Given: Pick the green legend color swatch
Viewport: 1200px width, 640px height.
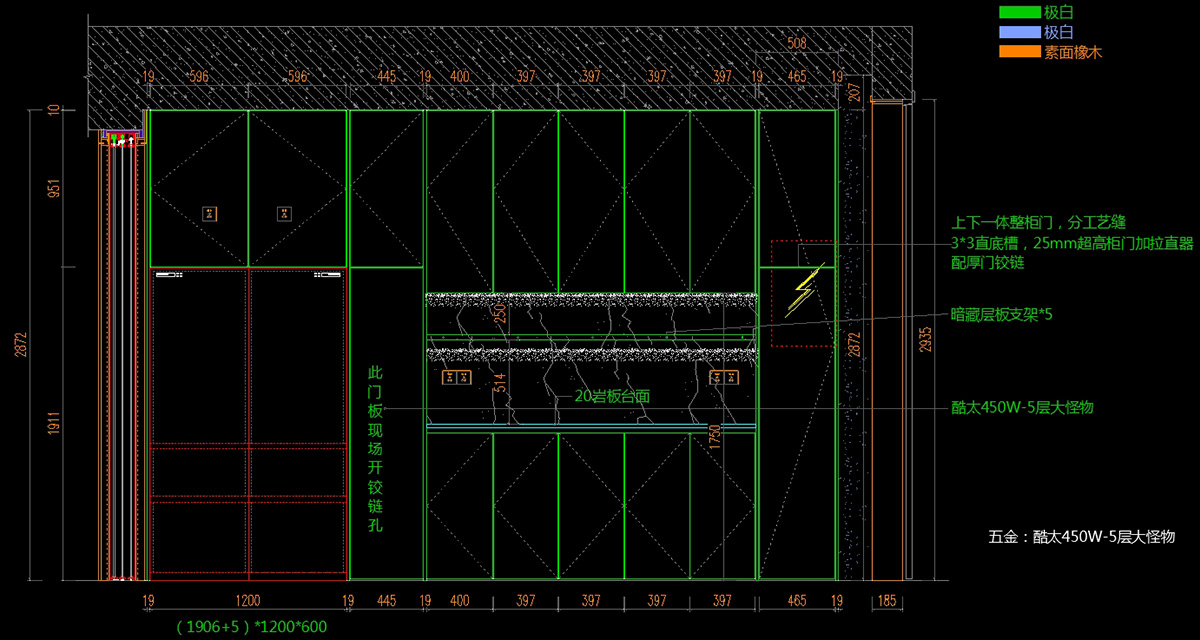Looking at the screenshot, I should tap(1018, 13).
